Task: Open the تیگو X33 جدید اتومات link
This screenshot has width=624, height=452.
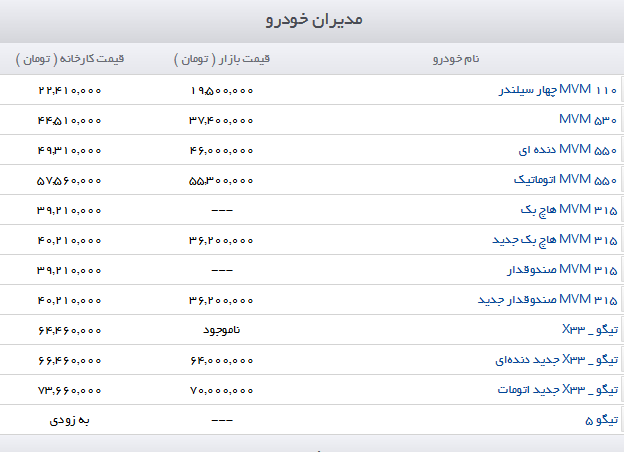Action: point(558,390)
